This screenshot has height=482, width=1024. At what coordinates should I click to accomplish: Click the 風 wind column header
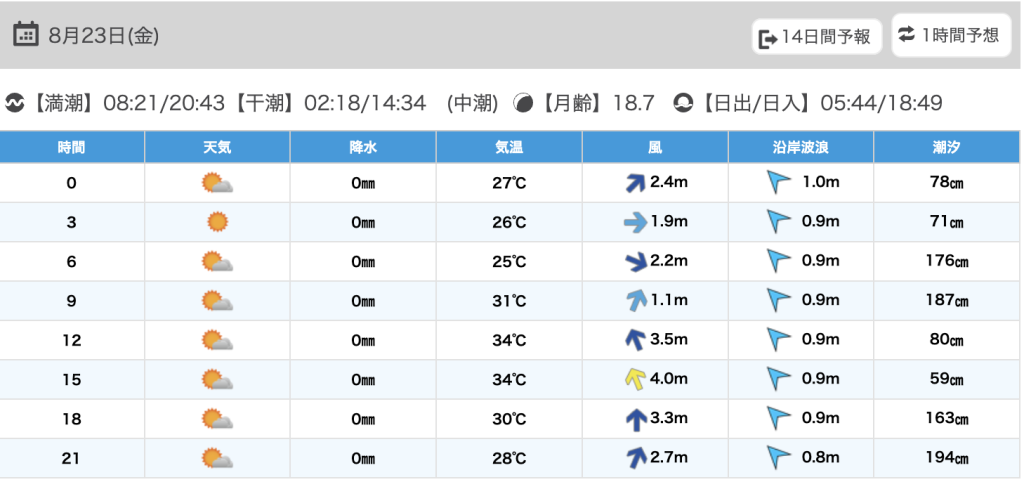coord(655,147)
